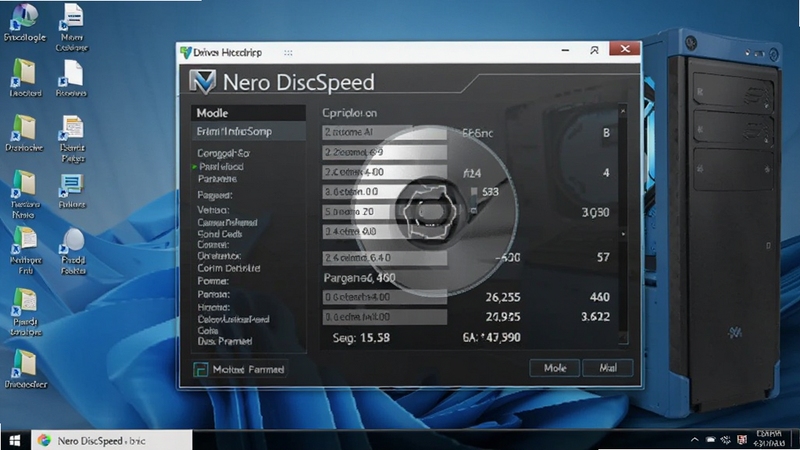This screenshot has height=450, width=800.
Task: Open the Frcodlogle desktop icon
Action: click(24, 23)
